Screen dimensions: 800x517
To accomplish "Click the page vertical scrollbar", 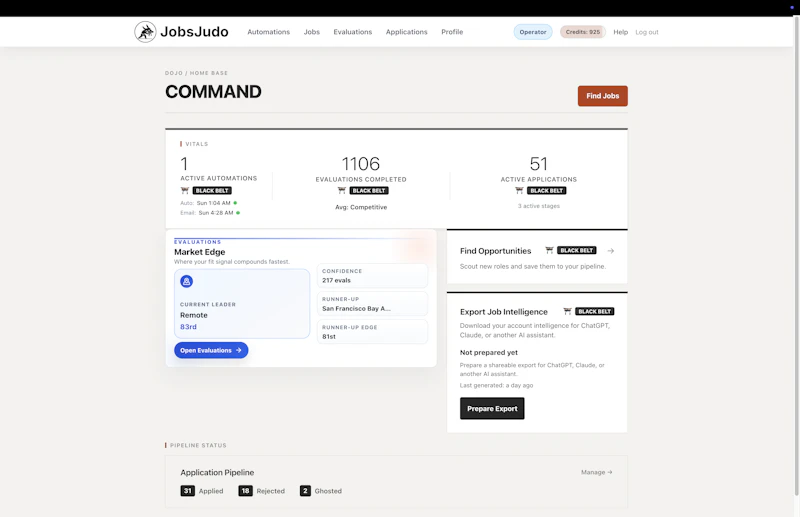I will tap(796, 255).
